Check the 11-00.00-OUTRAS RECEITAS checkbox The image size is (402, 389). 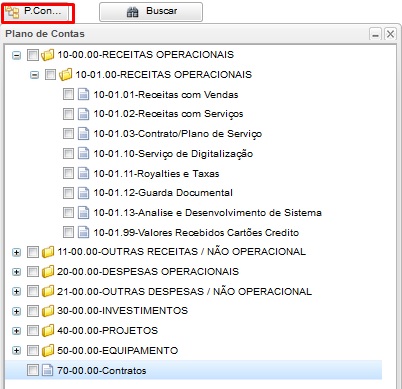point(33,252)
